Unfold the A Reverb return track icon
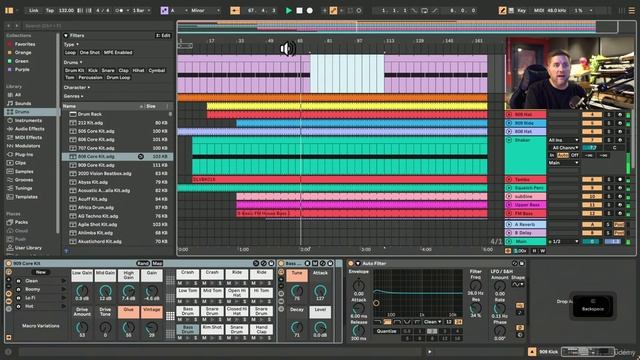Viewport: 640px width, 360px height. 509,224
